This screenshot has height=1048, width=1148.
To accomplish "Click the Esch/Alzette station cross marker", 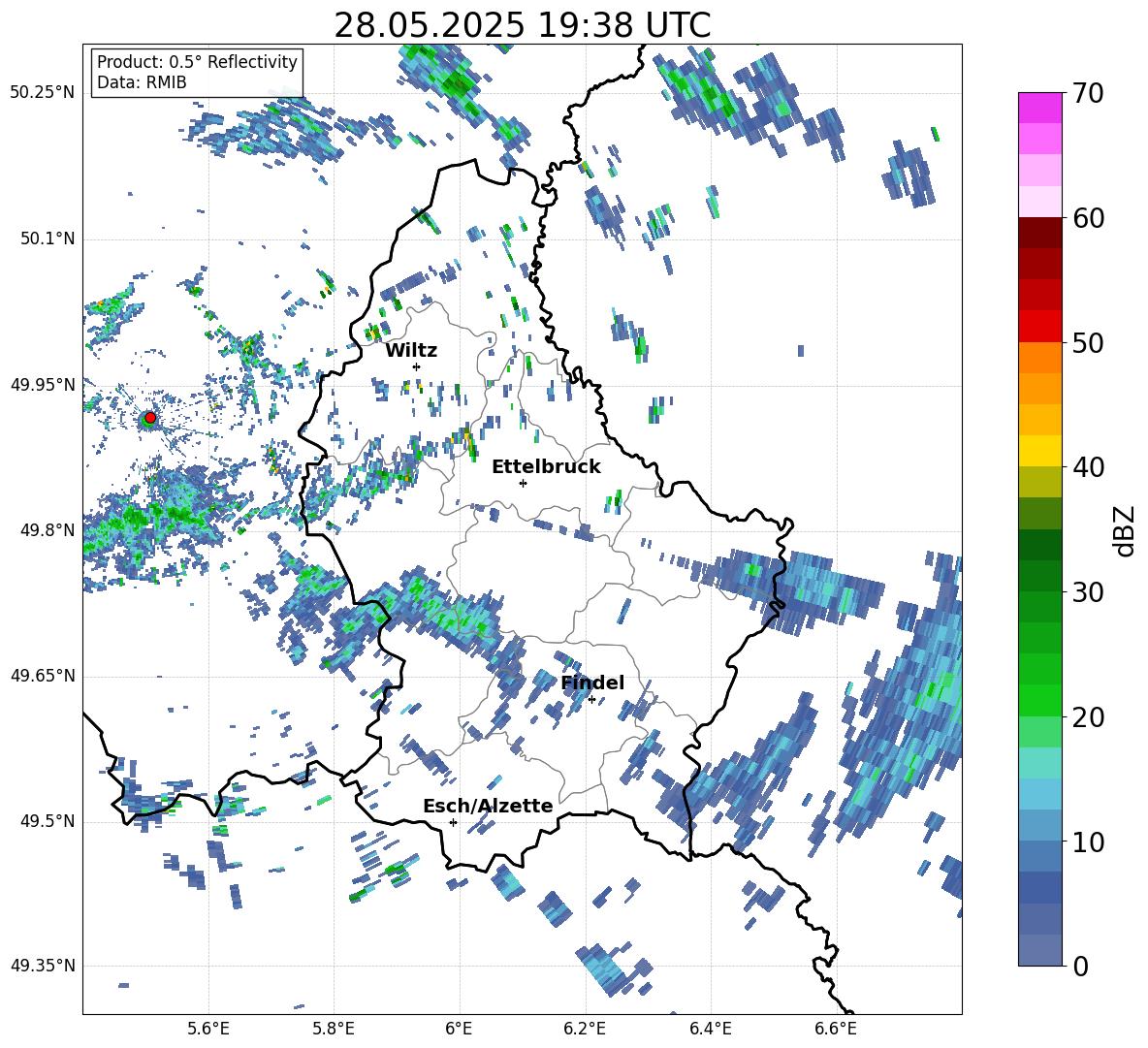I will 453,822.
